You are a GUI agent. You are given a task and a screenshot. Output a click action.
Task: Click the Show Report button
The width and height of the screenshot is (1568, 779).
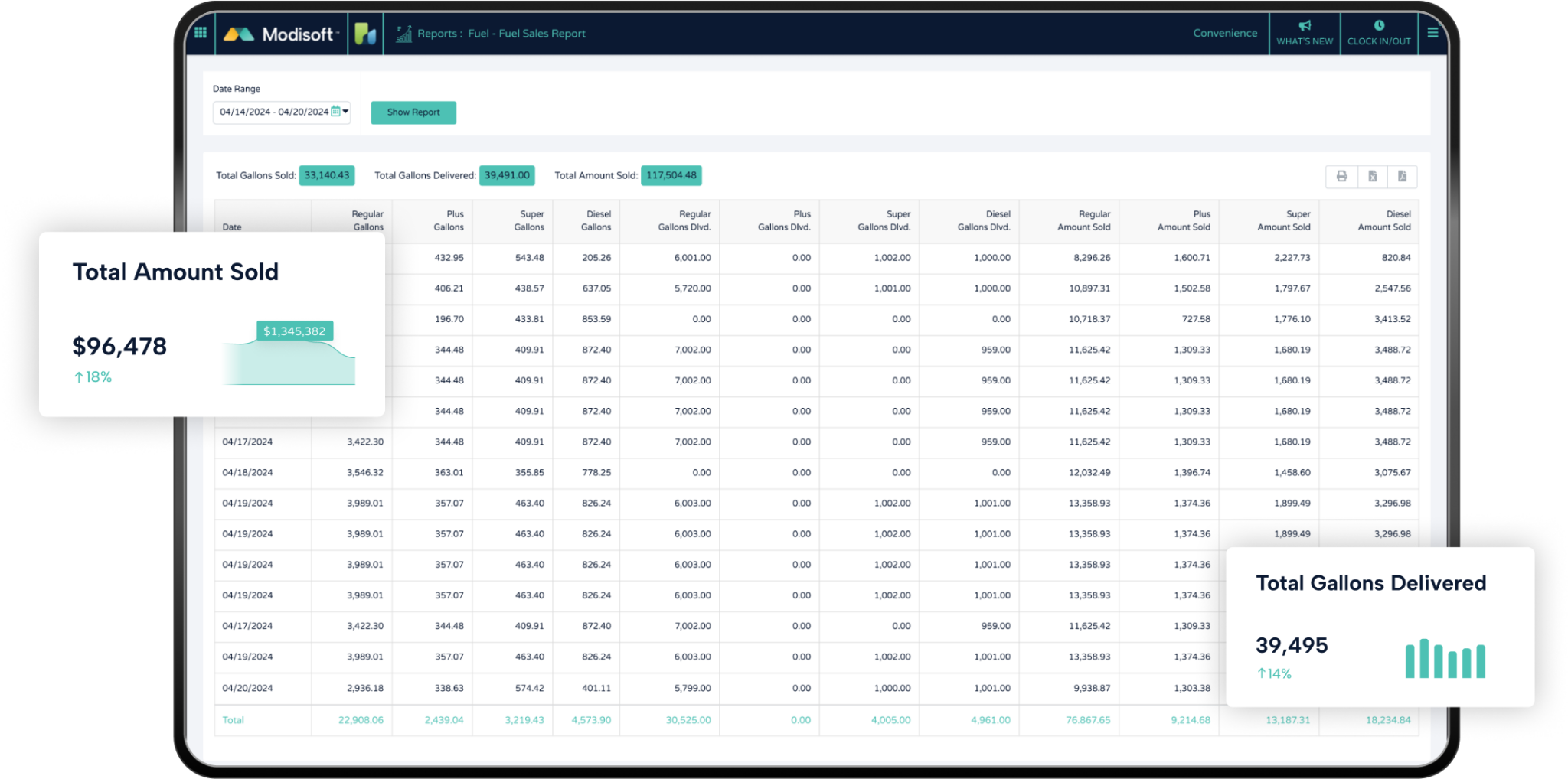point(413,112)
